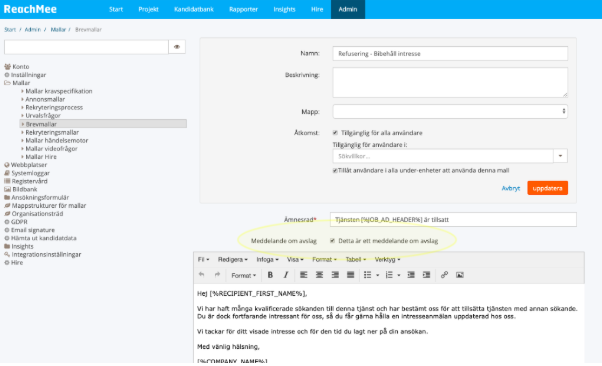Toggle 'Detta är ett meddelande om avslag' checkbox

pyautogui.click(x=332, y=241)
